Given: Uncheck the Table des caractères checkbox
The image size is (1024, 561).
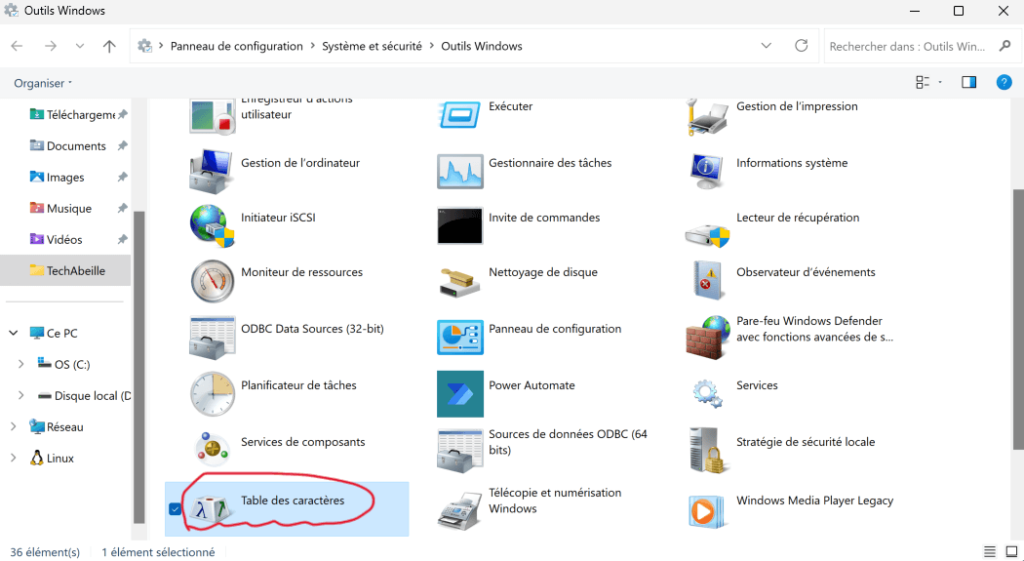Looking at the screenshot, I should [x=176, y=509].
